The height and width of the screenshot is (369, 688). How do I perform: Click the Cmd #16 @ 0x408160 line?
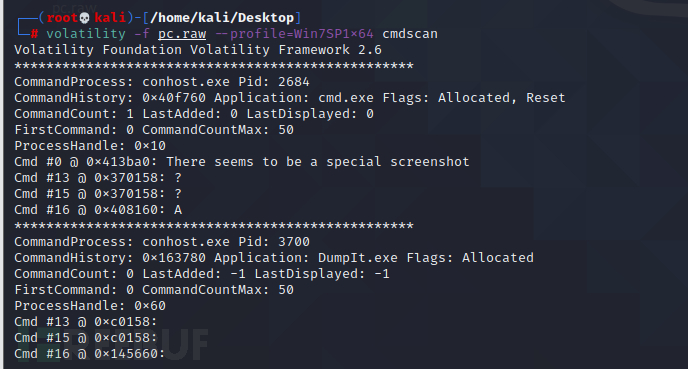pos(98,210)
